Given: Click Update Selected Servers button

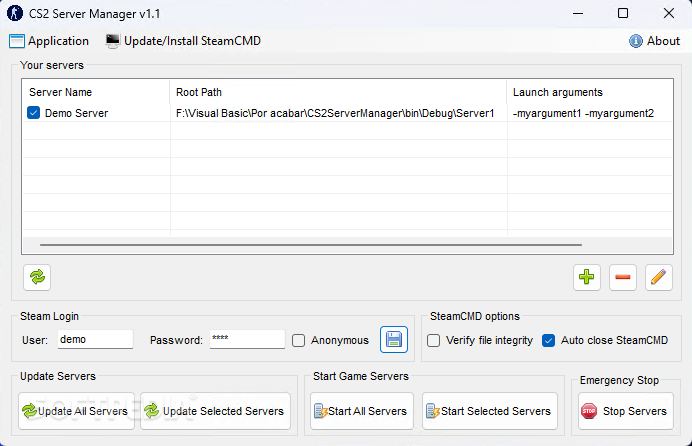Looking at the screenshot, I should click(215, 411).
